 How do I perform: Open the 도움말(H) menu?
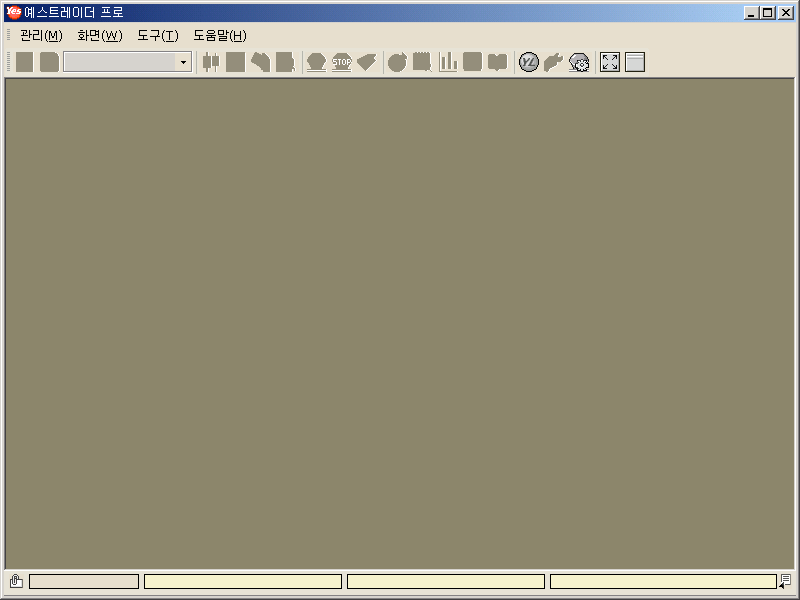coord(219,35)
